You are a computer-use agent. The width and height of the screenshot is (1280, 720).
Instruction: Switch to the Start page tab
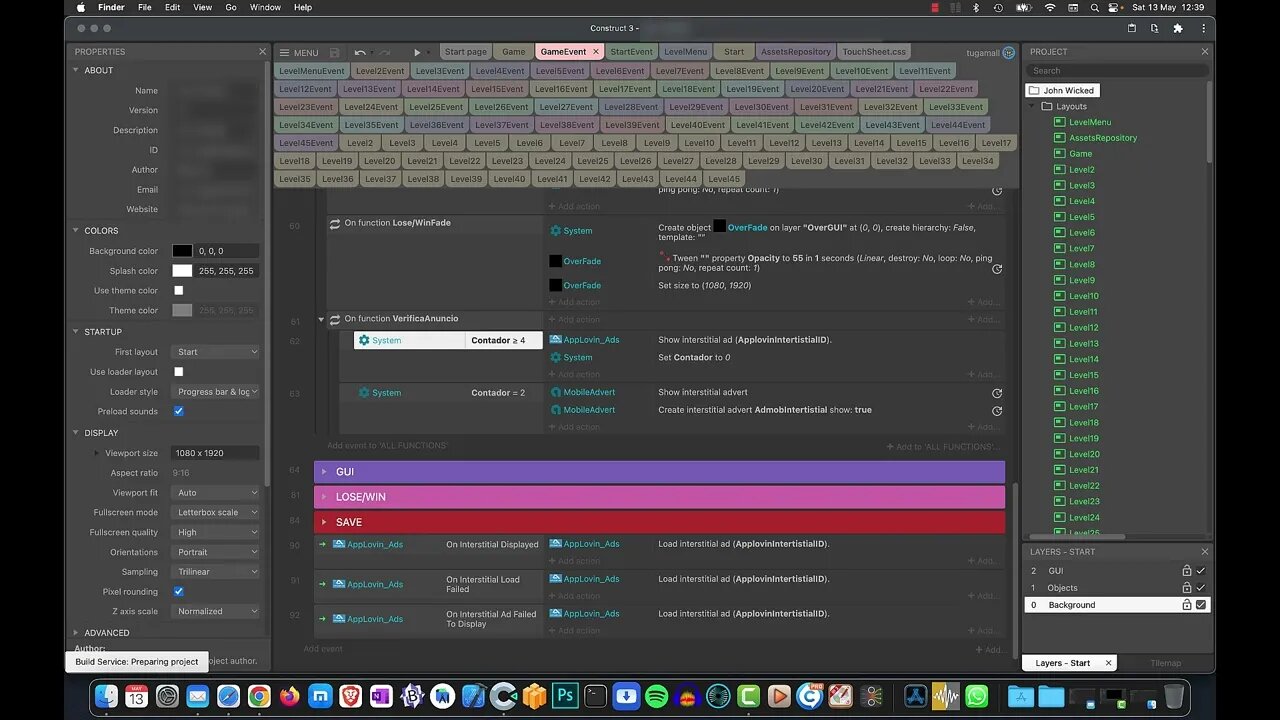pos(465,52)
